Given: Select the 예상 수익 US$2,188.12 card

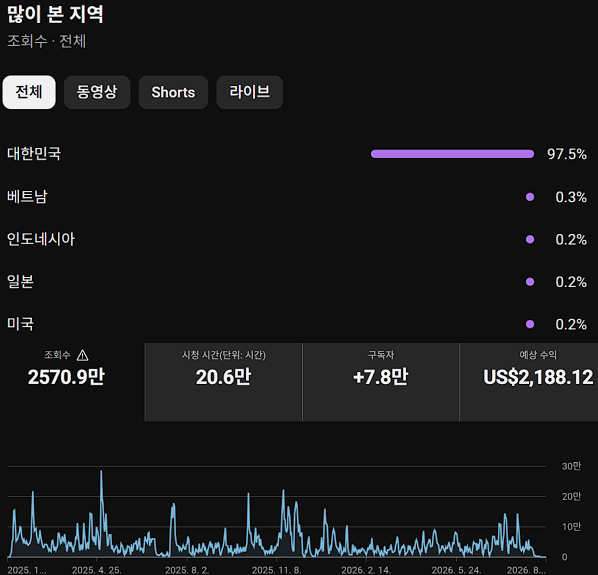Looking at the screenshot, I should coord(529,382).
